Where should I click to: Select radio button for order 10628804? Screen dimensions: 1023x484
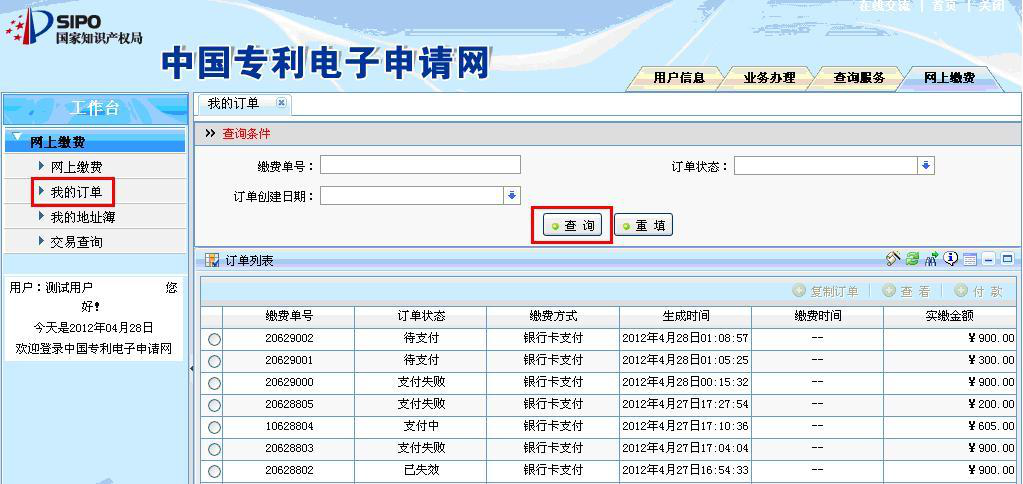coord(214,427)
